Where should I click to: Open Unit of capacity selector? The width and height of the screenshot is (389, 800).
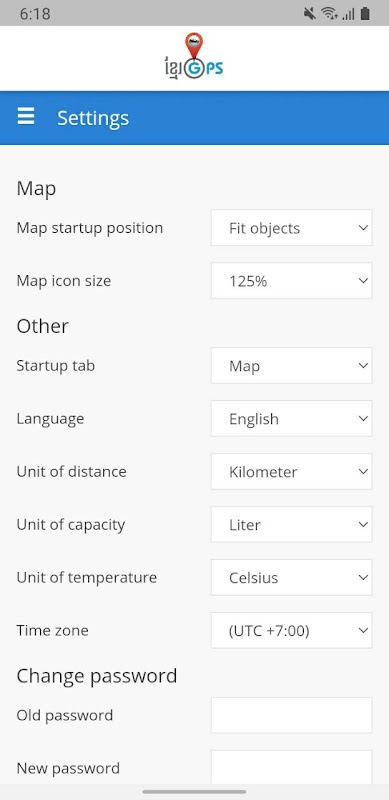(x=291, y=524)
